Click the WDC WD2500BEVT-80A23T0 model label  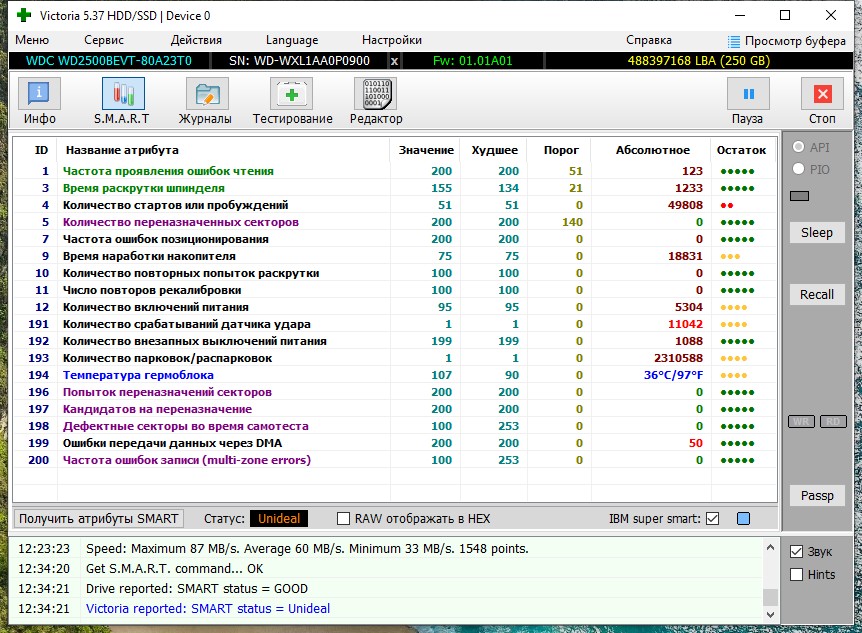tap(109, 61)
